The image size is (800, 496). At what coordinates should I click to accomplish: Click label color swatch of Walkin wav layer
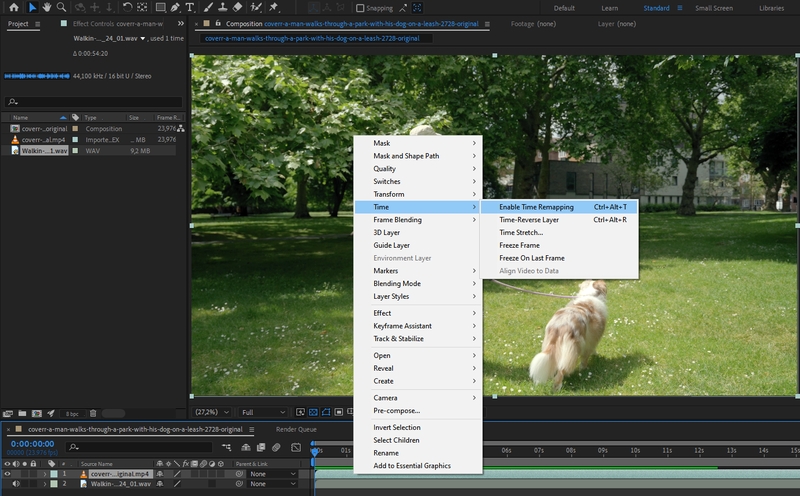click(x=54, y=484)
